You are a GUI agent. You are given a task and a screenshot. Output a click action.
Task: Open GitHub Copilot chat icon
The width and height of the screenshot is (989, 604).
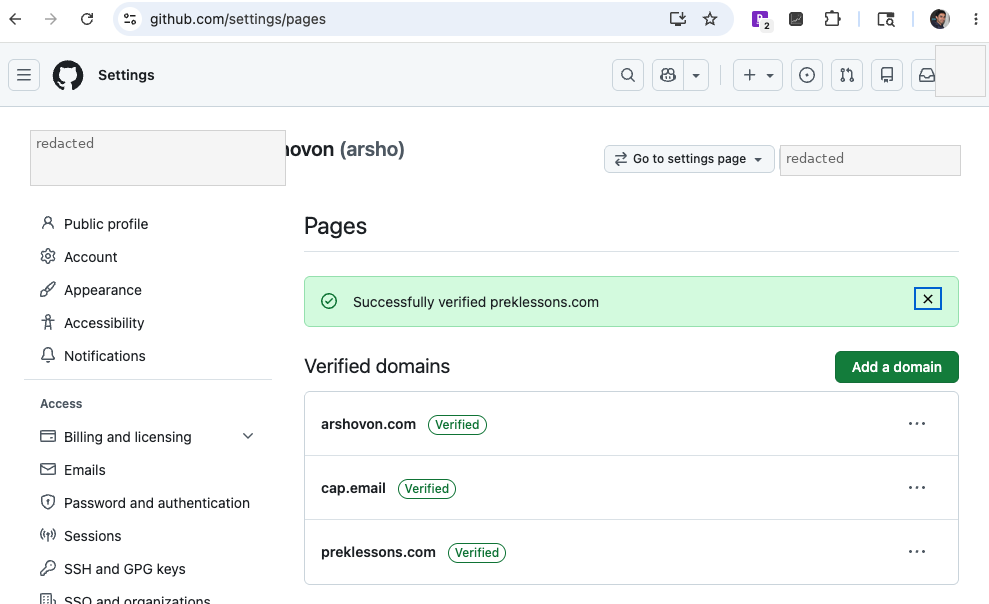(x=668, y=75)
